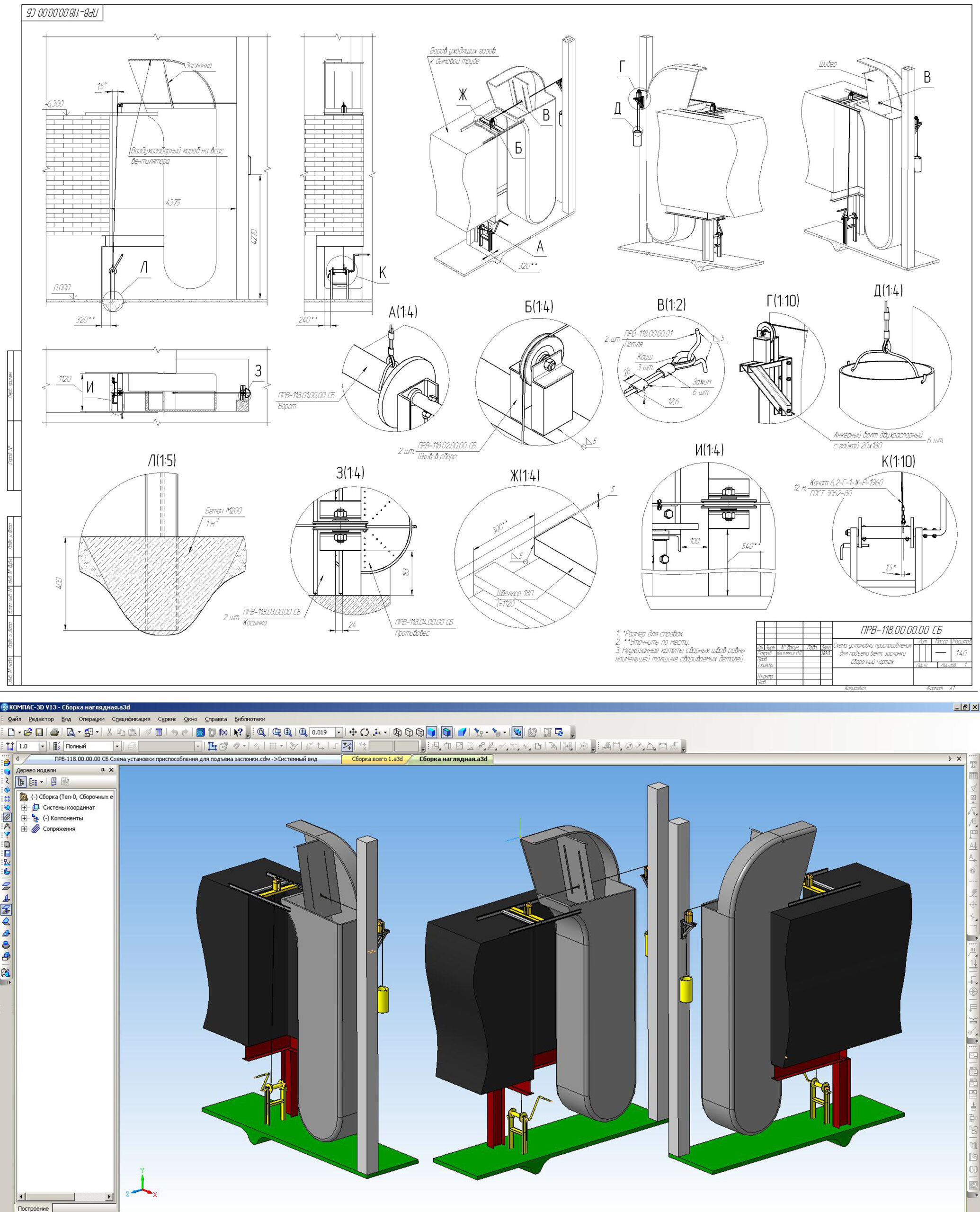Select the Сборка root item in model tree
The width and height of the screenshot is (980, 1212).
click(x=71, y=797)
